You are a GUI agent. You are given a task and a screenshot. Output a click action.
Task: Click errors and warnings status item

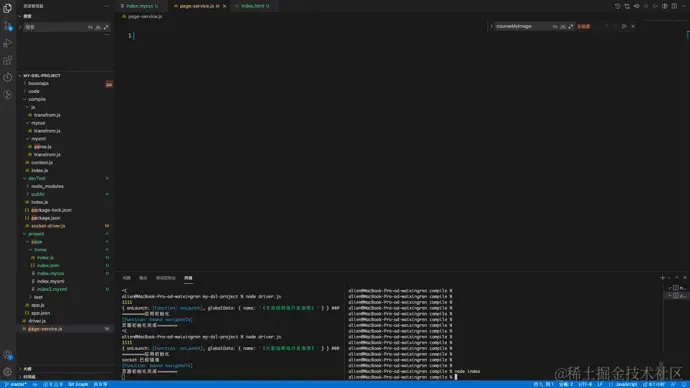coord(53,384)
